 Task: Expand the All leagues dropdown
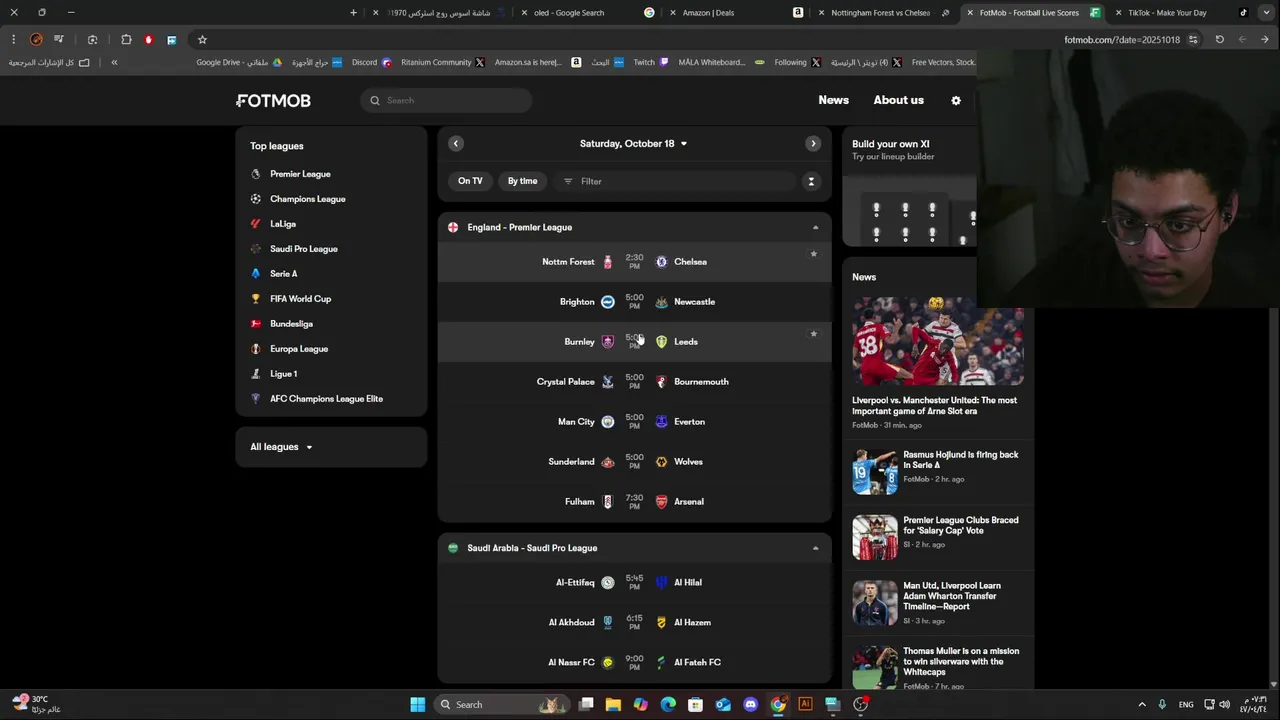(281, 447)
